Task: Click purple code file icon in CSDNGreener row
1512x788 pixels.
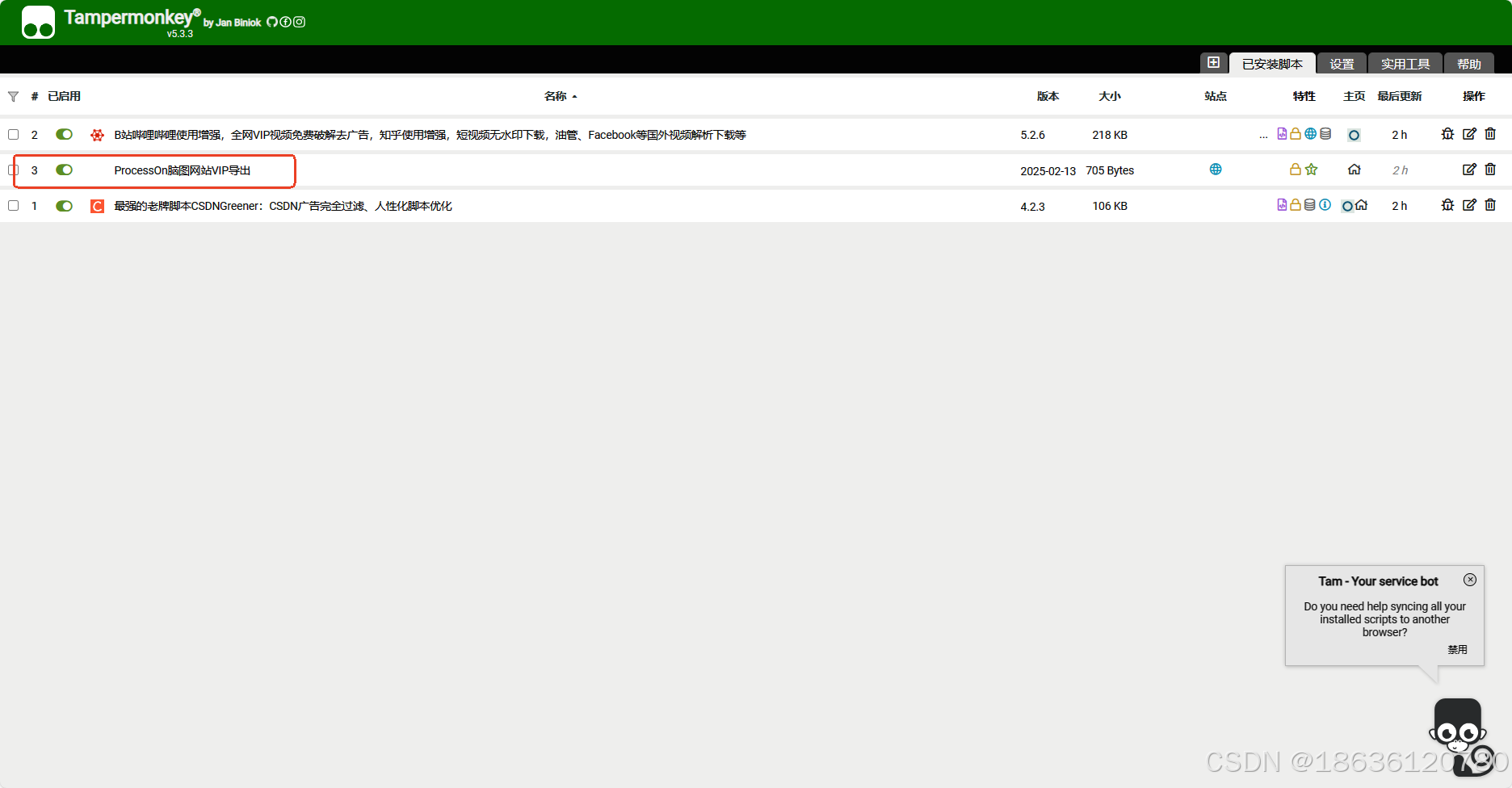Action: click(1282, 205)
